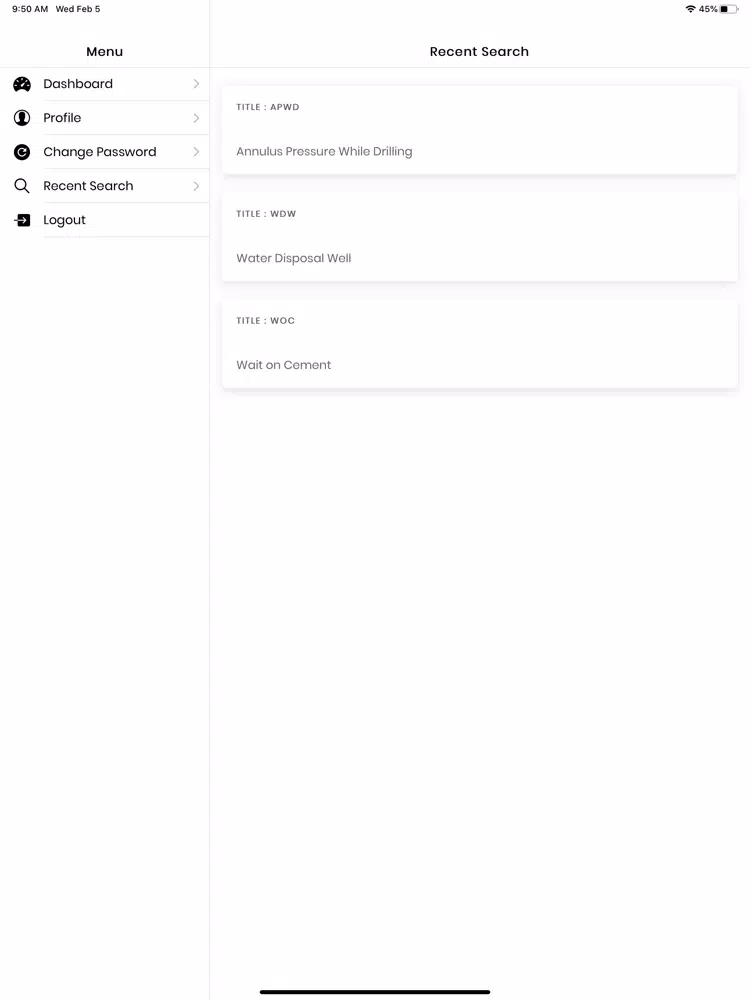This screenshot has height=1000, width=750.
Task: Check the Wi-Fi status icon
Action: pos(690,9)
